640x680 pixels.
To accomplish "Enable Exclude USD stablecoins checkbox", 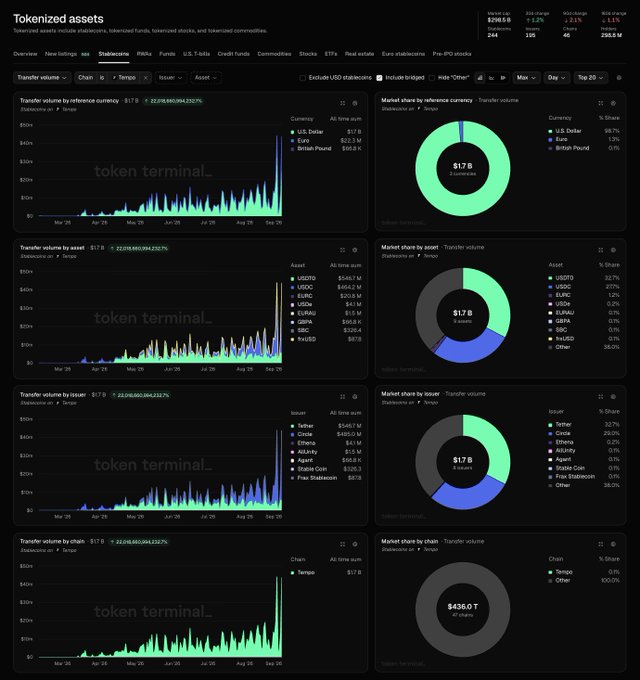I will tap(303, 78).
